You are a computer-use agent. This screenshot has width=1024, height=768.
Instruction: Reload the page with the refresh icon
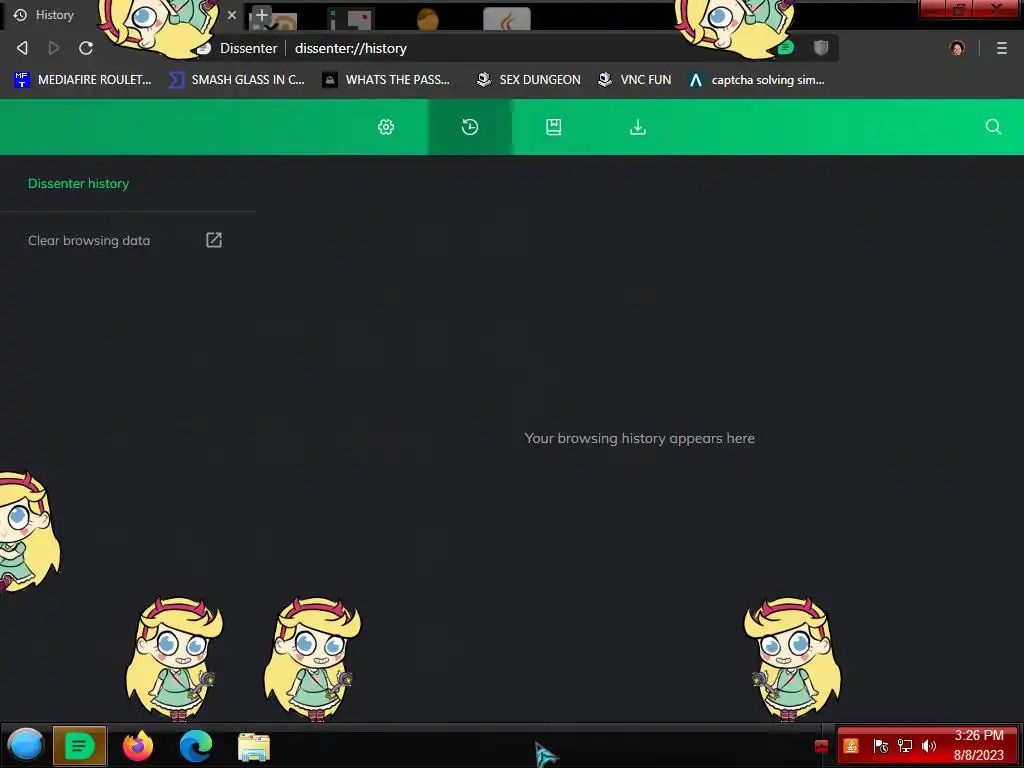tap(86, 48)
